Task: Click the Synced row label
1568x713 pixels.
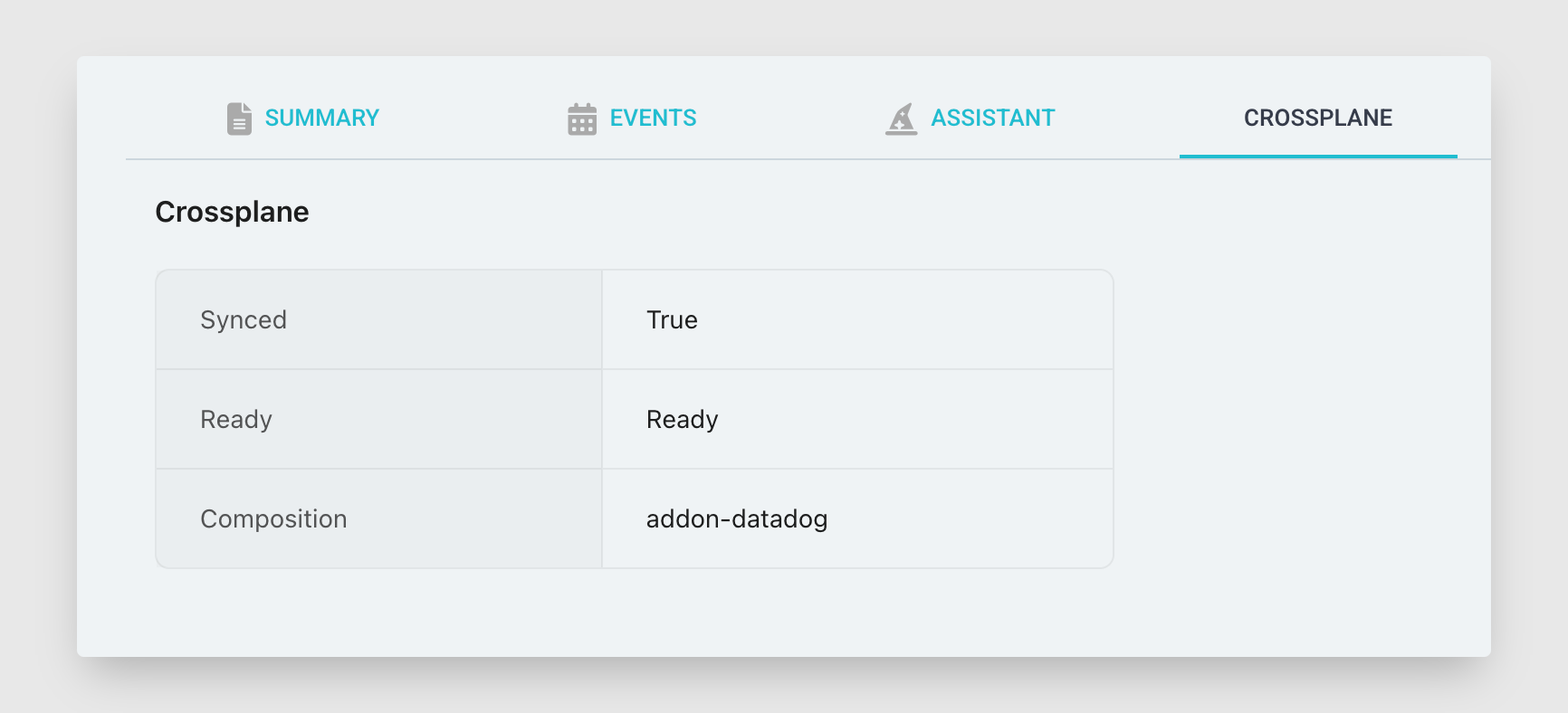Action: pyautogui.click(x=244, y=319)
